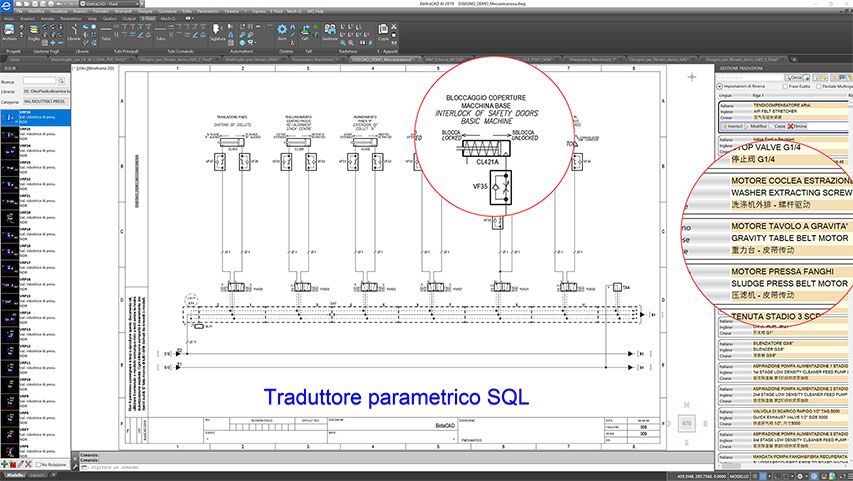Select GRAVITY TABLE BELT MOTOR translation text
The height and width of the screenshot is (481, 853).
pyautogui.click(x=789, y=238)
